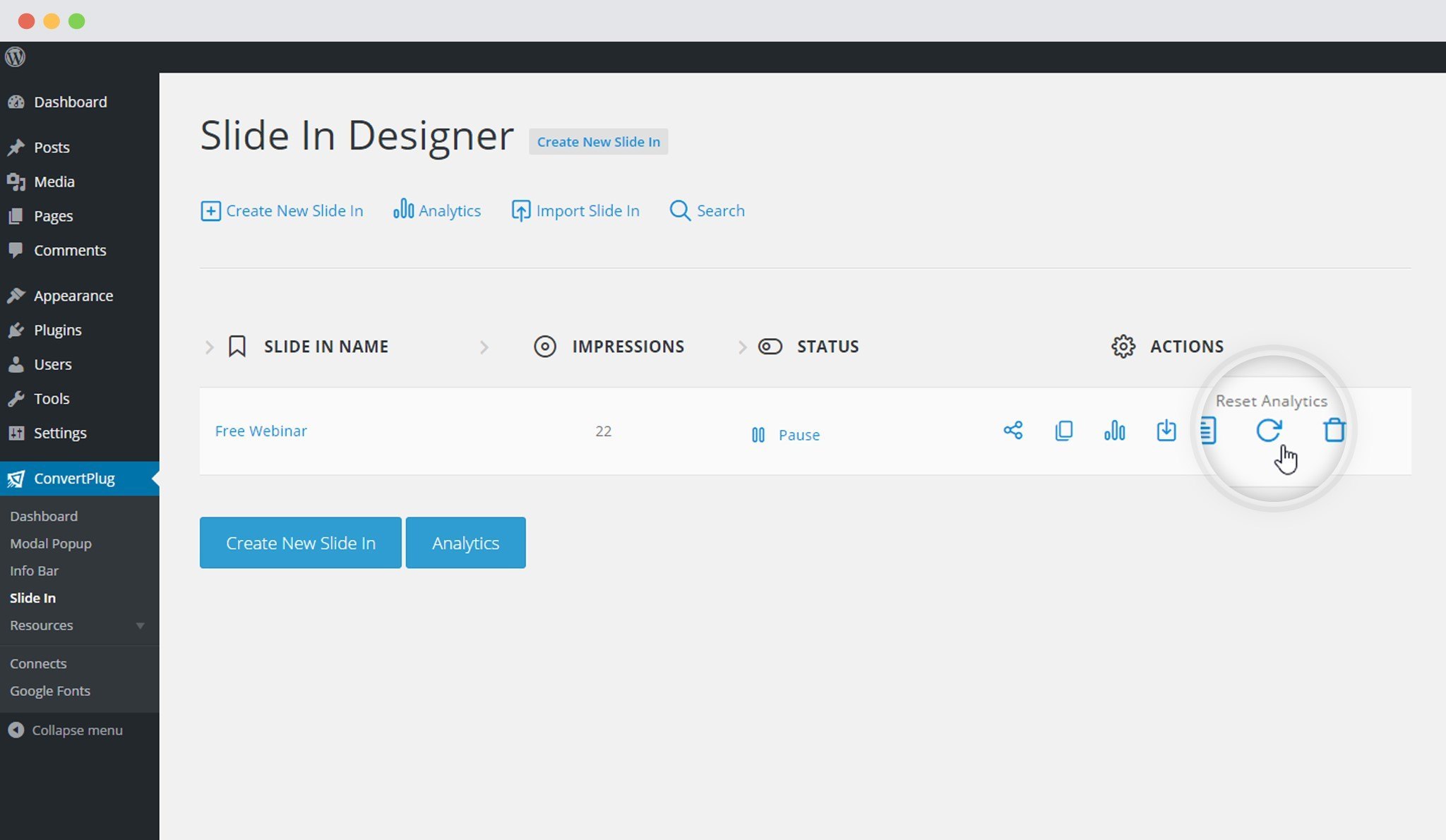The image size is (1446, 840).
Task: Click the Pause status for Free Webinar
Action: (x=786, y=435)
